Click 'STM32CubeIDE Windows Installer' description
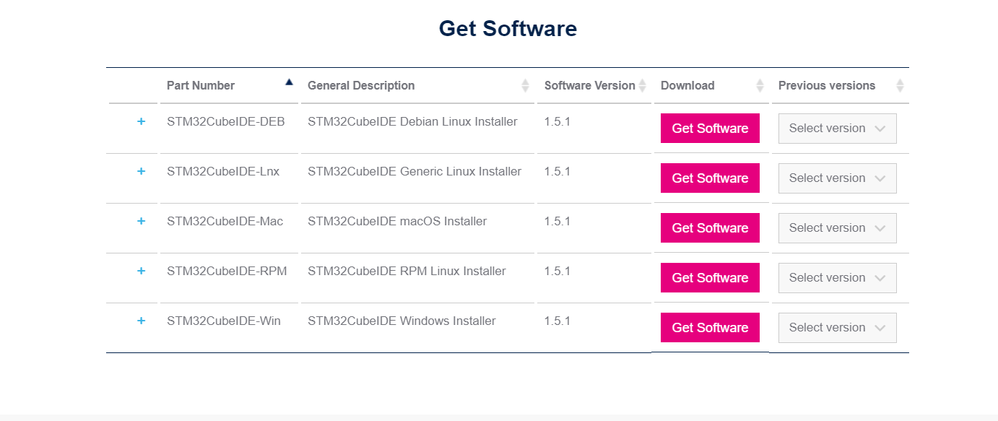Screen dimensions: 998x421 (x=402, y=321)
